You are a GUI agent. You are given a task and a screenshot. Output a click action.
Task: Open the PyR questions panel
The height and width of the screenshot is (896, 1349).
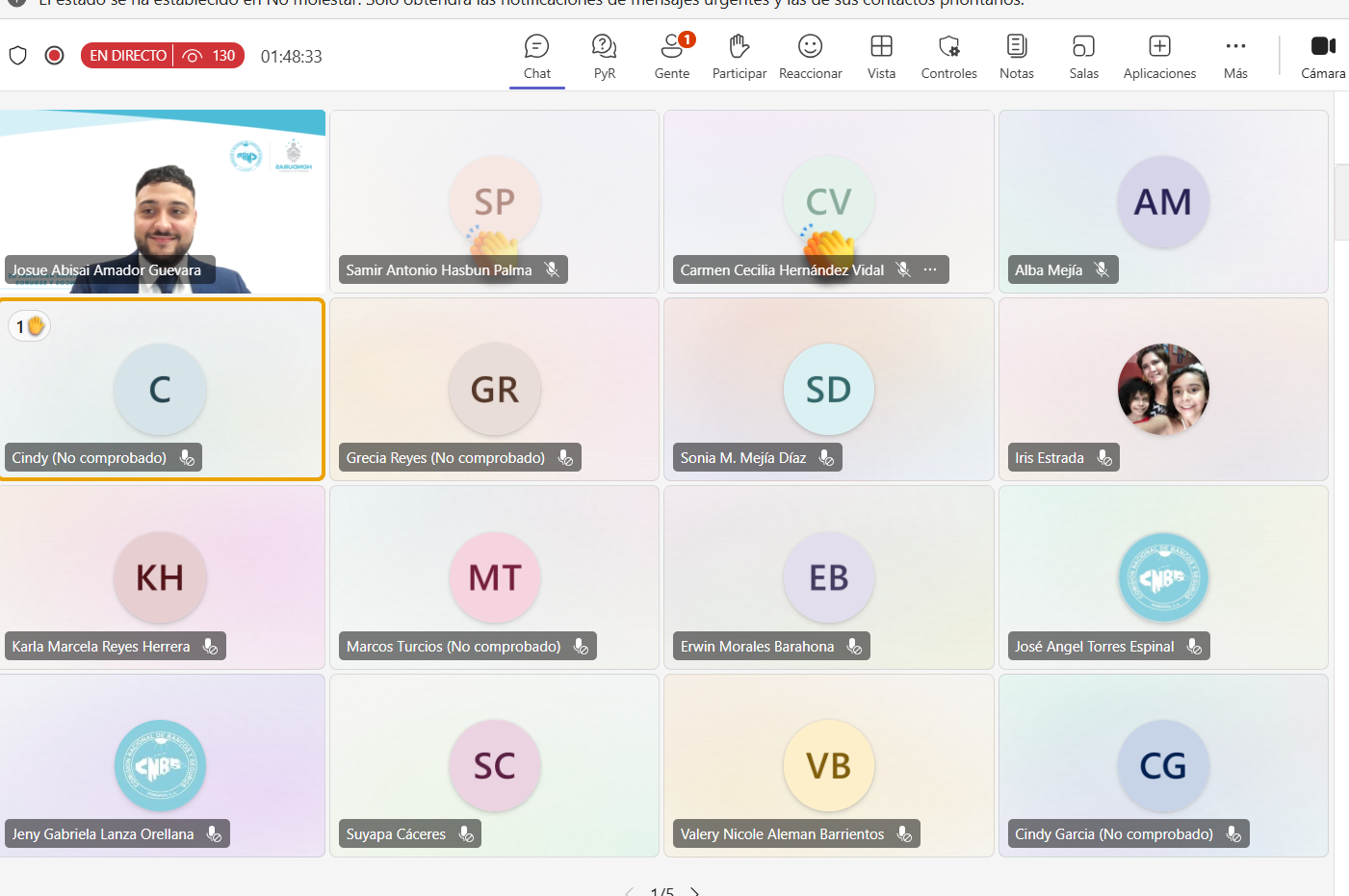[604, 57]
